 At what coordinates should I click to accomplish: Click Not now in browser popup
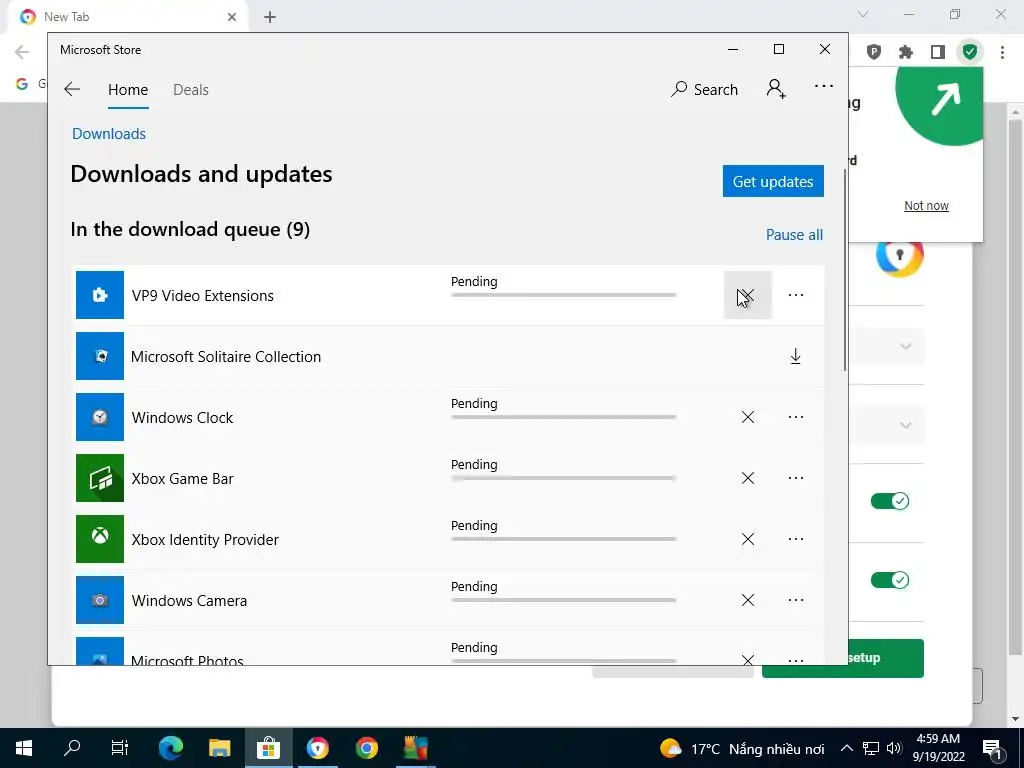click(x=926, y=206)
